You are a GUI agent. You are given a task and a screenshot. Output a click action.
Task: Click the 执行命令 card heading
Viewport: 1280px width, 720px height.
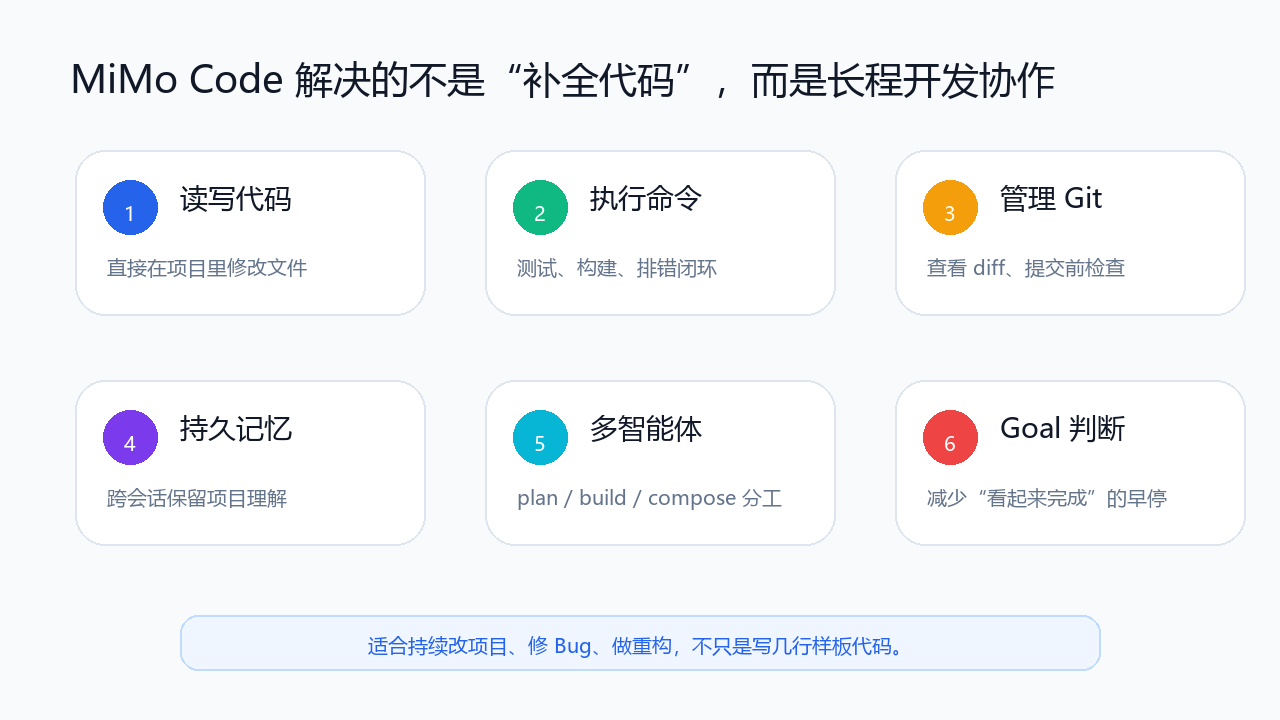pos(646,199)
